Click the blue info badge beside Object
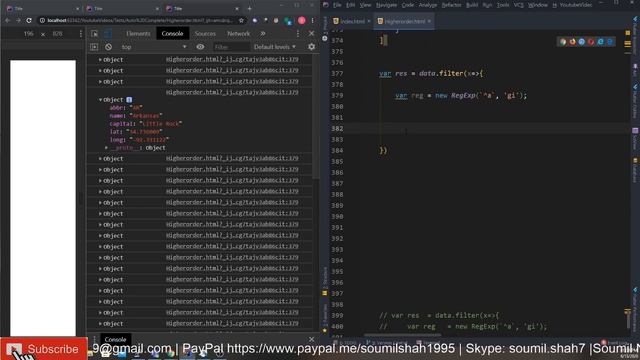 click(129, 100)
